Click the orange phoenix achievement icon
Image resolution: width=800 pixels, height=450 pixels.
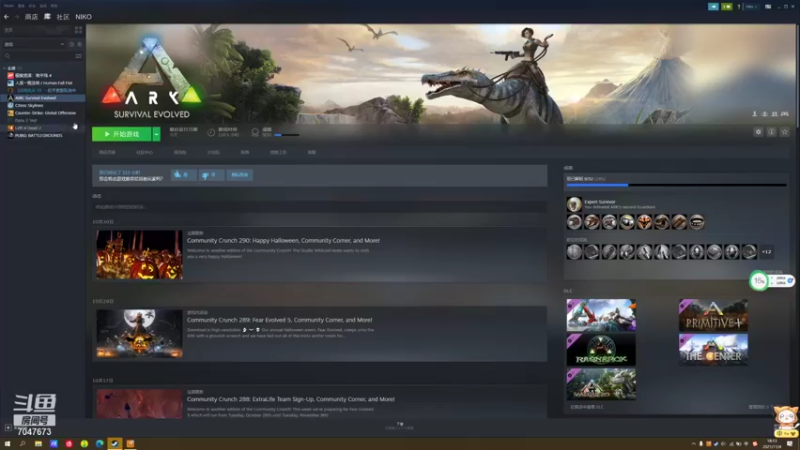pos(644,222)
